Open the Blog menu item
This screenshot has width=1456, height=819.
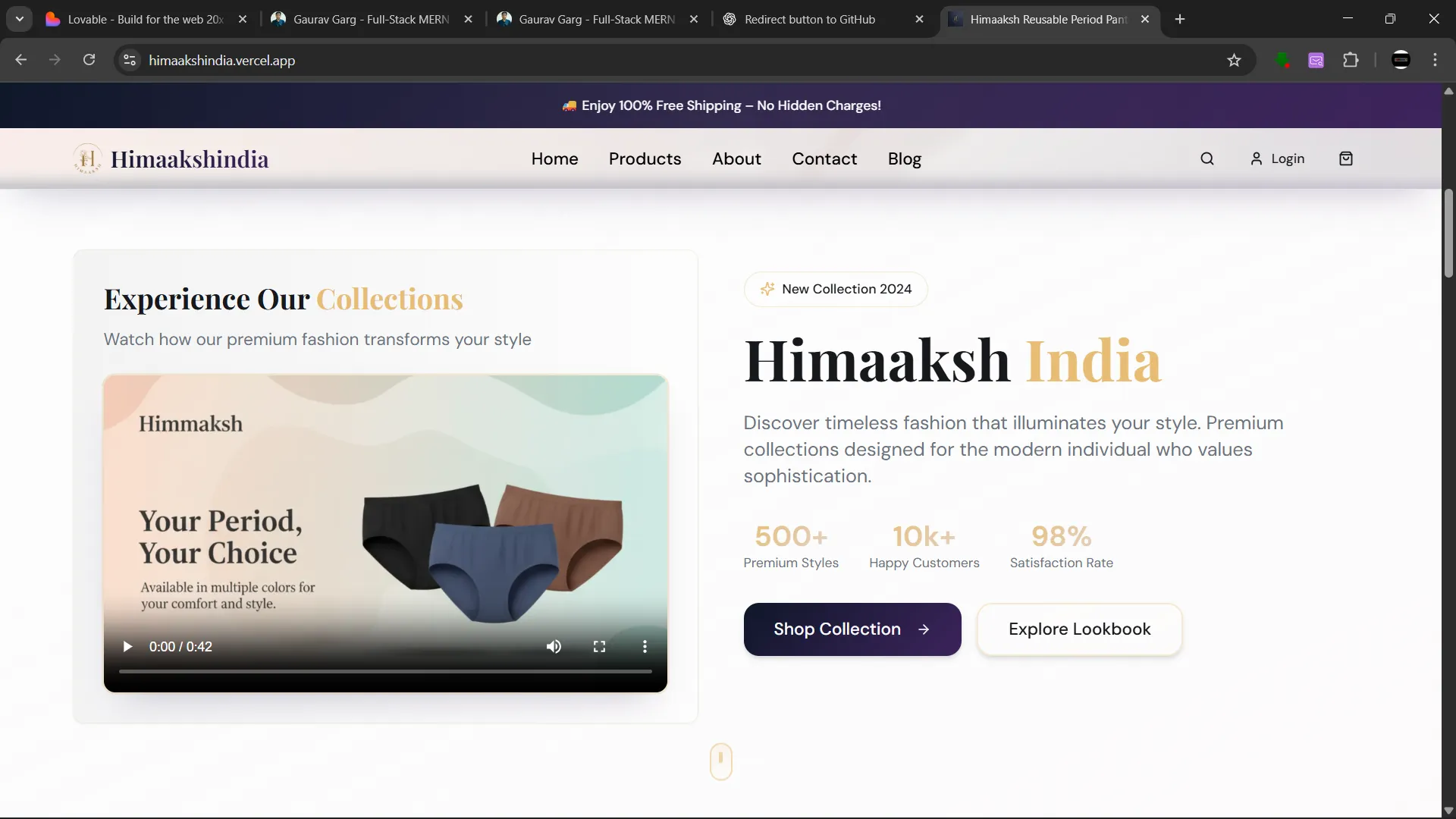(x=904, y=159)
